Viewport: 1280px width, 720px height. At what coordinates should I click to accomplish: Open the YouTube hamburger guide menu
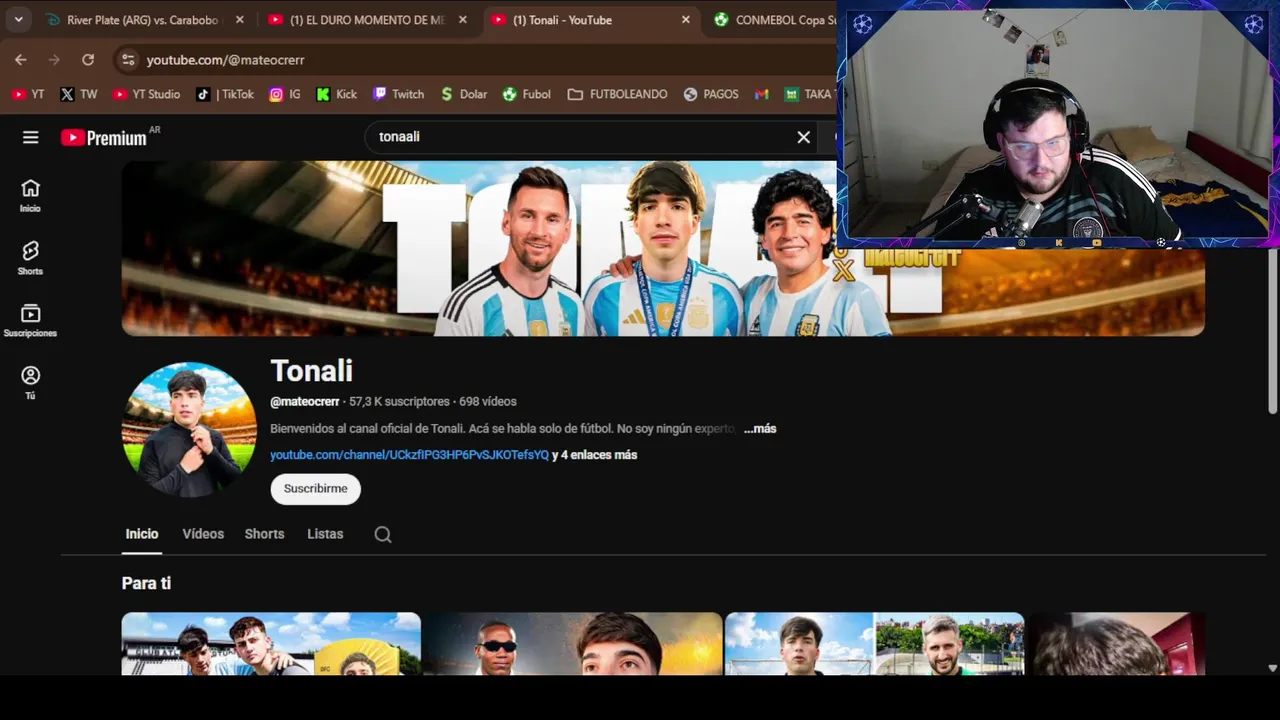(31, 137)
